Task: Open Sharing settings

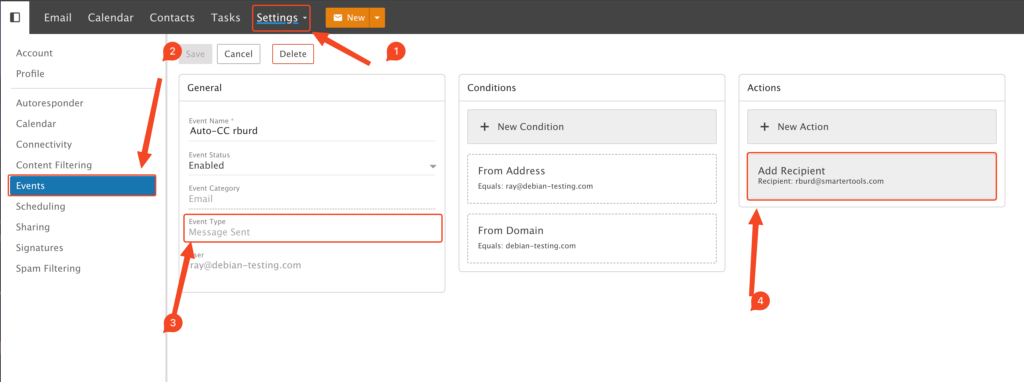Action: tap(33, 227)
